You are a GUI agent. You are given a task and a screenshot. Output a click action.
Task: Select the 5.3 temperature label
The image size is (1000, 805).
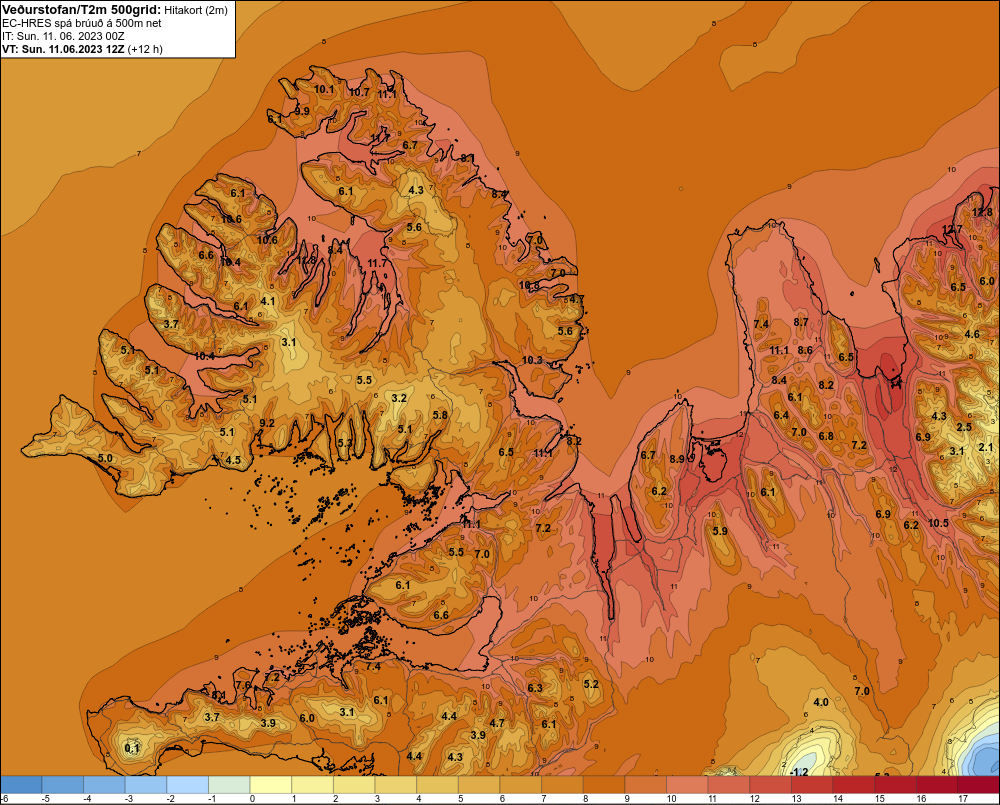click(x=344, y=443)
